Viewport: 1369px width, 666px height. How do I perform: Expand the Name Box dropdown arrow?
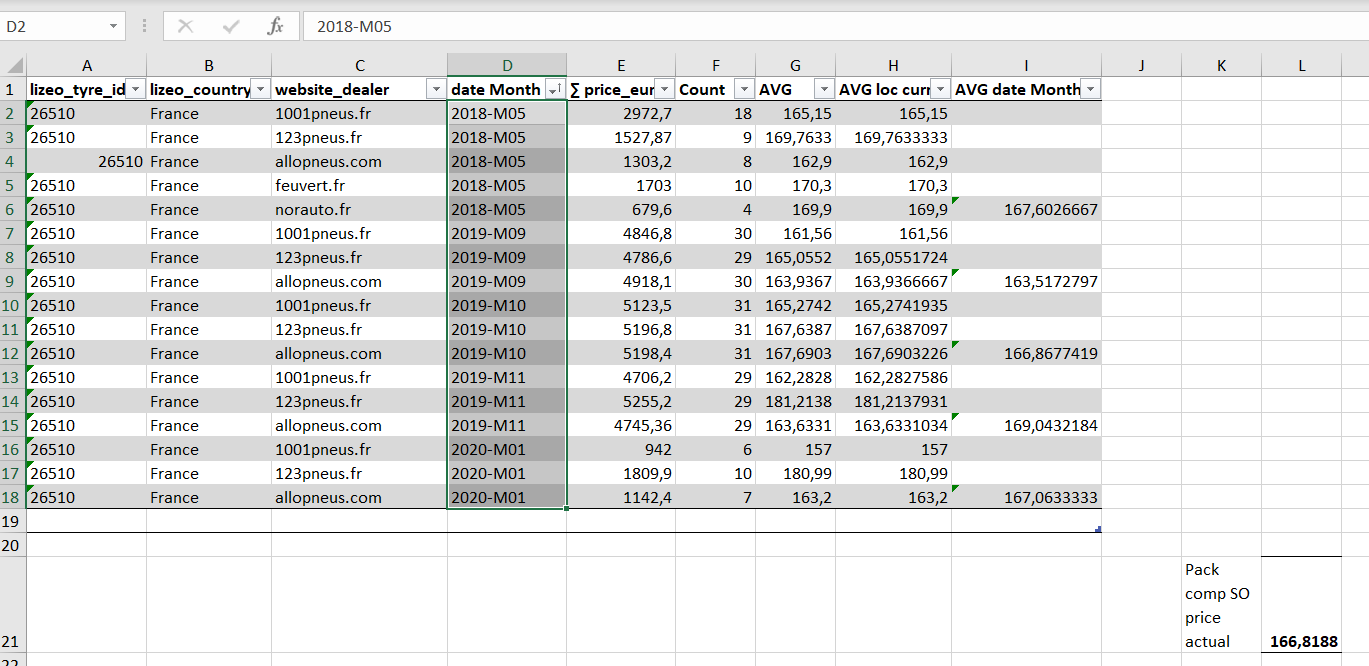pyautogui.click(x=113, y=27)
